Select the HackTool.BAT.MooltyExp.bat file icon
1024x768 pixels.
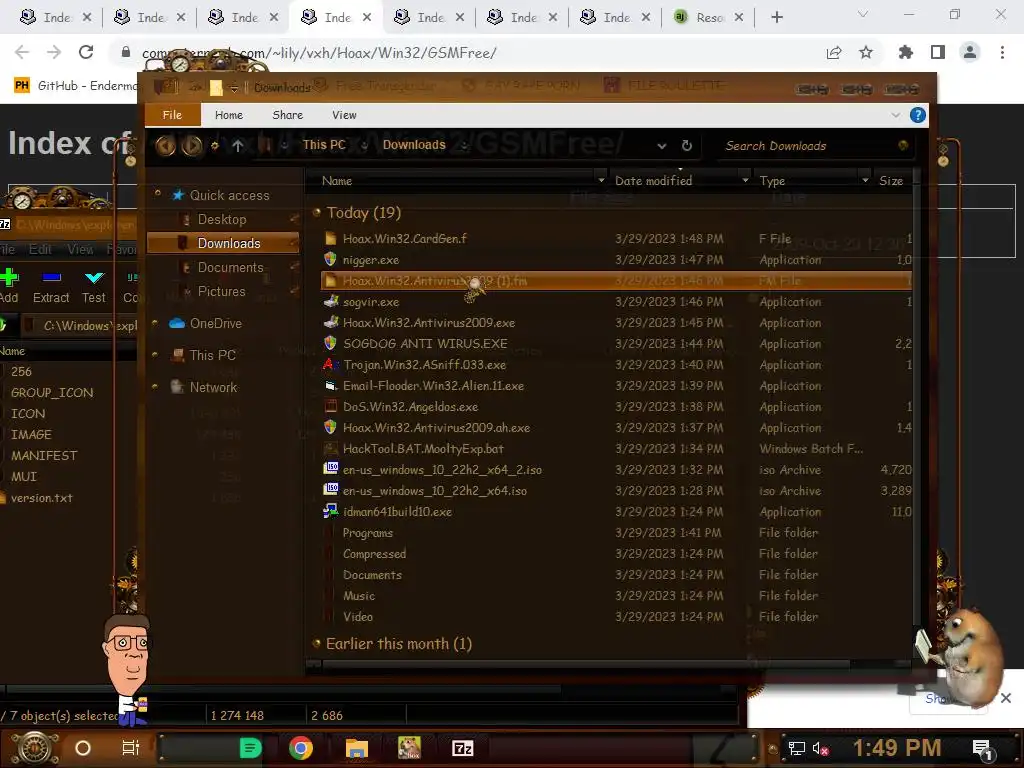(330, 449)
